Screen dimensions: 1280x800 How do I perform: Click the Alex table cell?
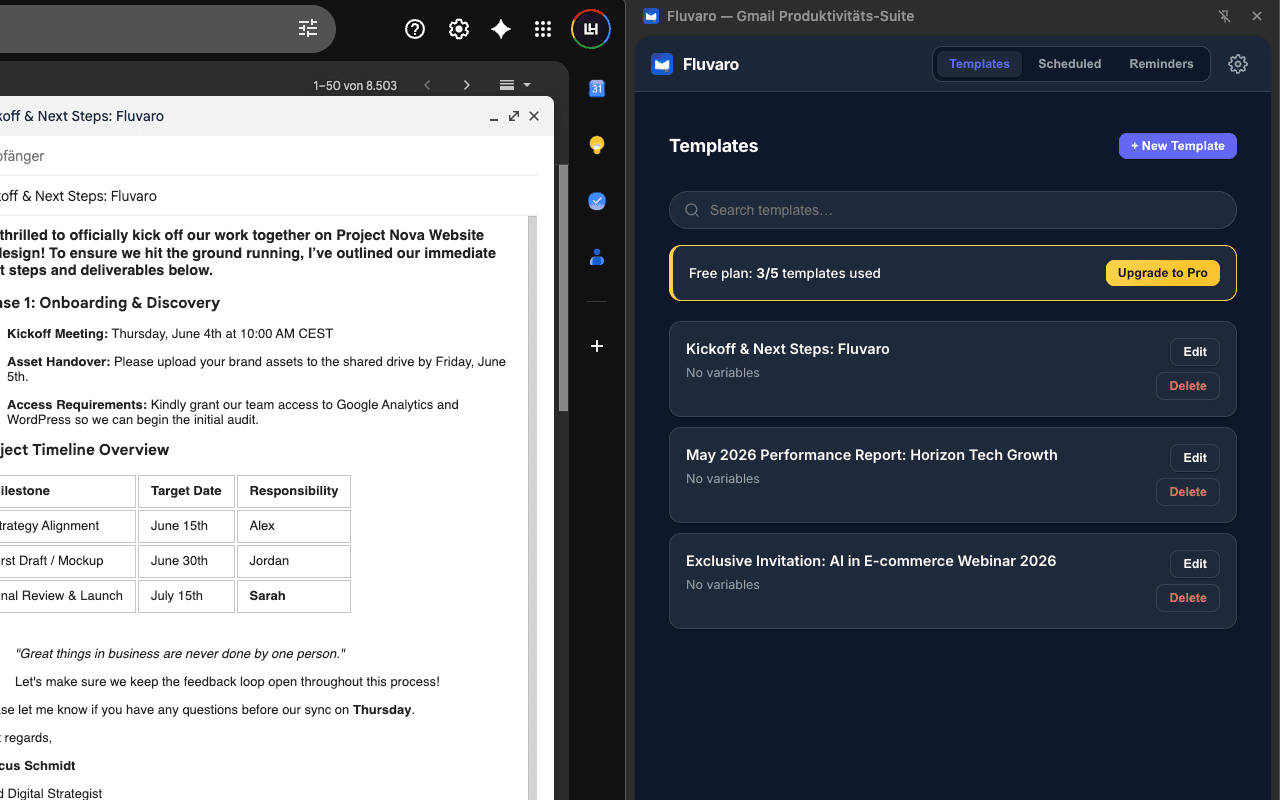coord(294,526)
